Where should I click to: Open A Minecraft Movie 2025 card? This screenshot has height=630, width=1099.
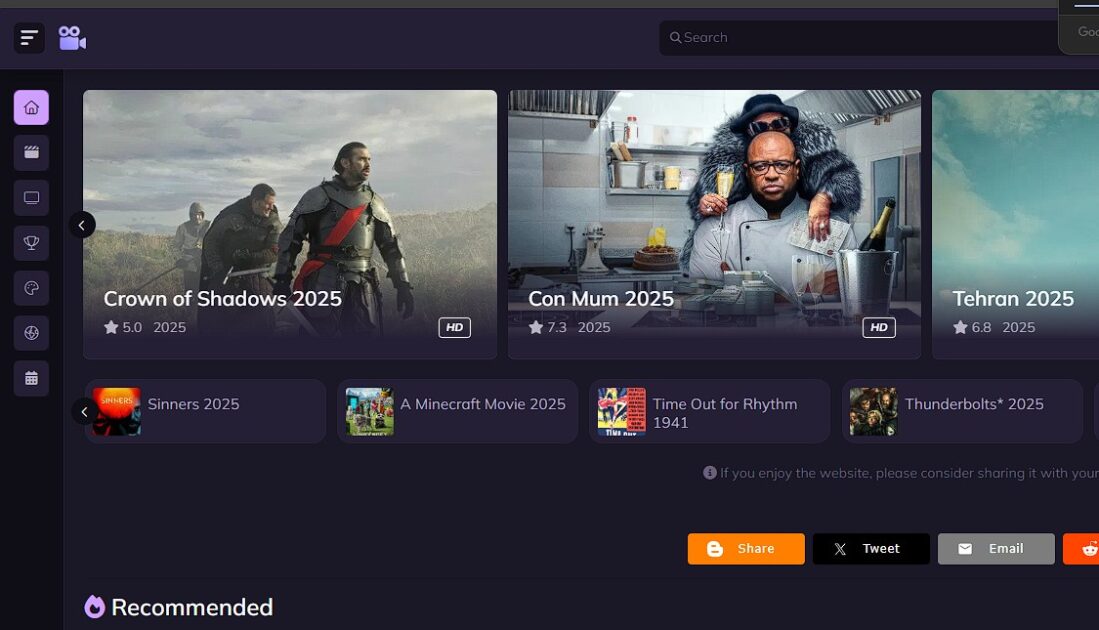458,411
